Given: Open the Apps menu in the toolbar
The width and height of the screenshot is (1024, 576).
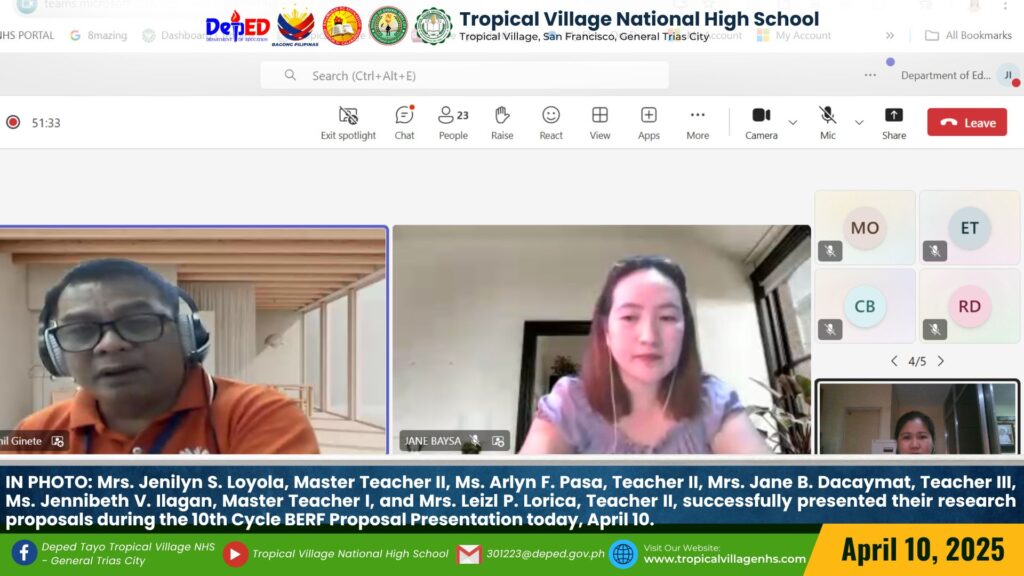Looking at the screenshot, I should pyautogui.click(x=648, y=122).
